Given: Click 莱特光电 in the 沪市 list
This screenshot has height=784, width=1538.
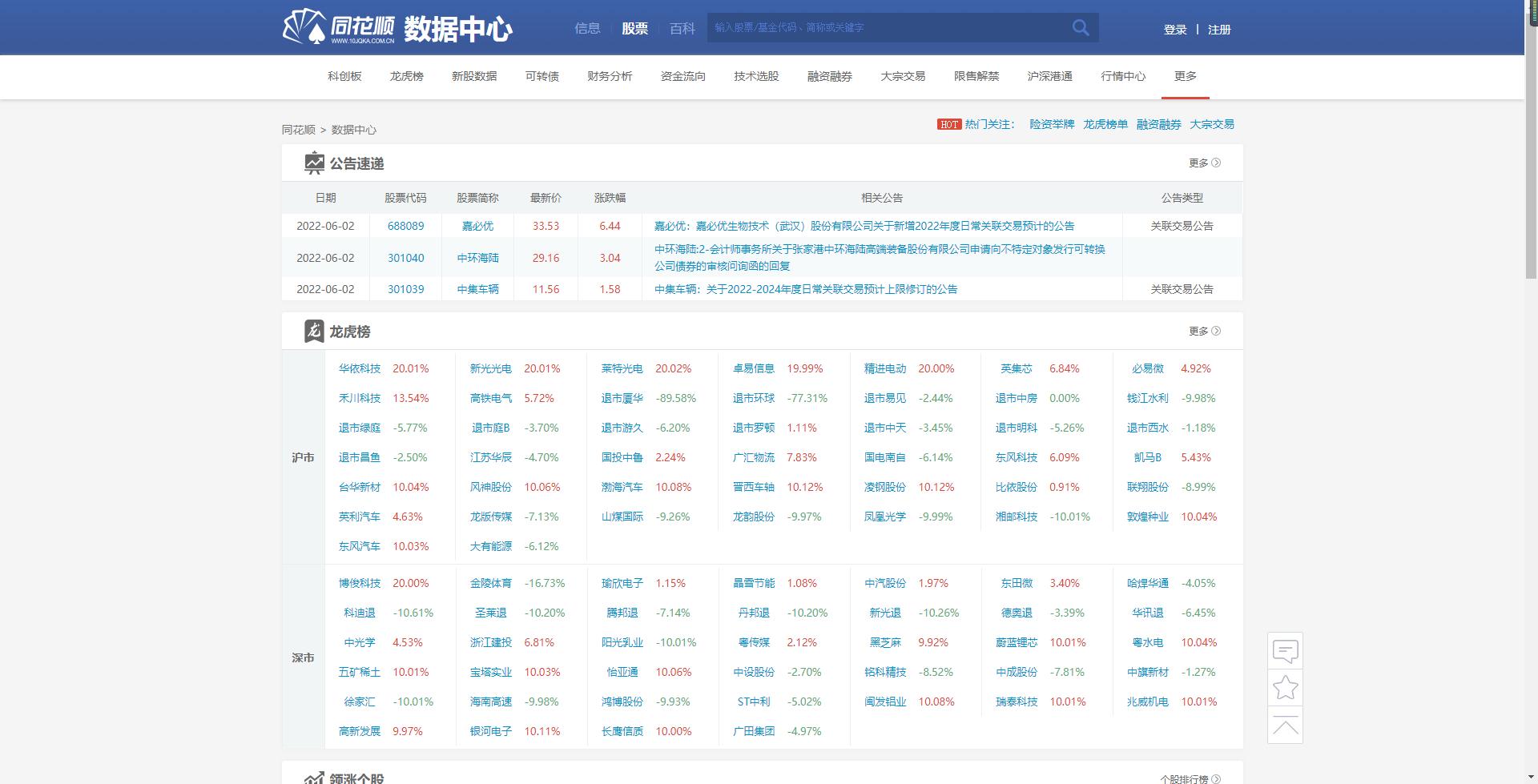Looking at the screenshot, I should pyautogui.click(x=622, y=368).
